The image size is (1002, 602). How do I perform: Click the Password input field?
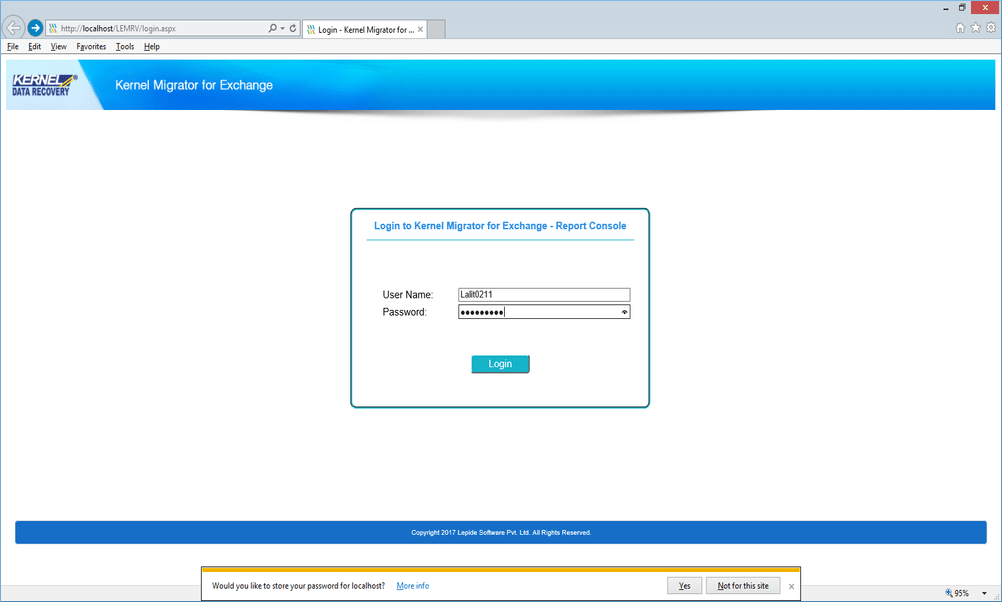point(544,312)
